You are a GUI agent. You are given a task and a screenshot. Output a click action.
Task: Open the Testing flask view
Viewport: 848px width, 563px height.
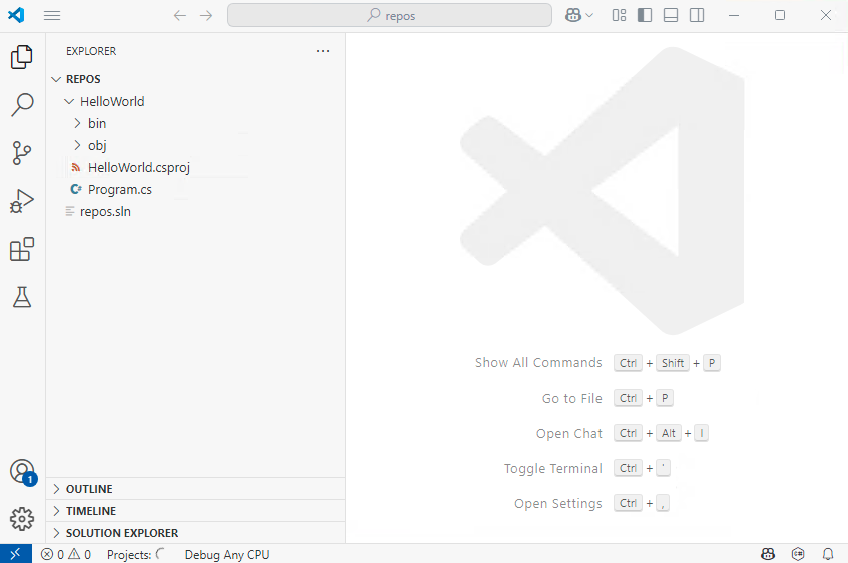coord(22,297)
